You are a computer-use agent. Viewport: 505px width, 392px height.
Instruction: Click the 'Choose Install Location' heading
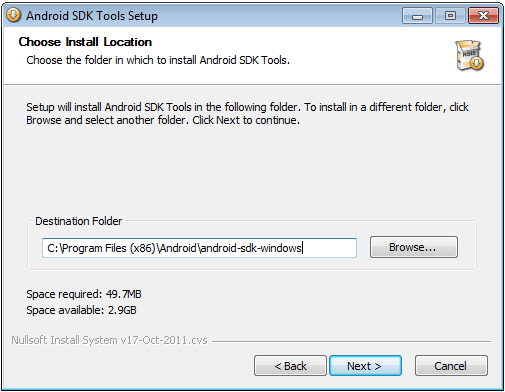point(85,42)
